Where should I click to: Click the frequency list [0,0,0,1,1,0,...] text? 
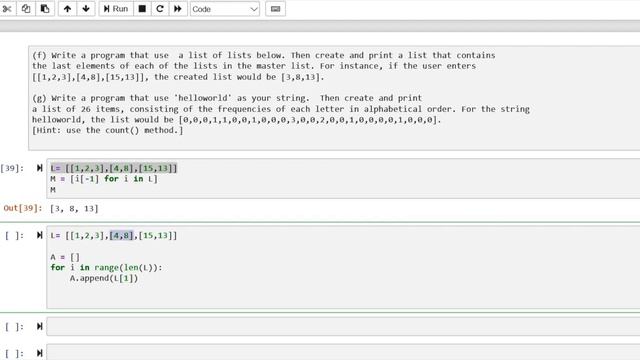[x=308, y=120]
